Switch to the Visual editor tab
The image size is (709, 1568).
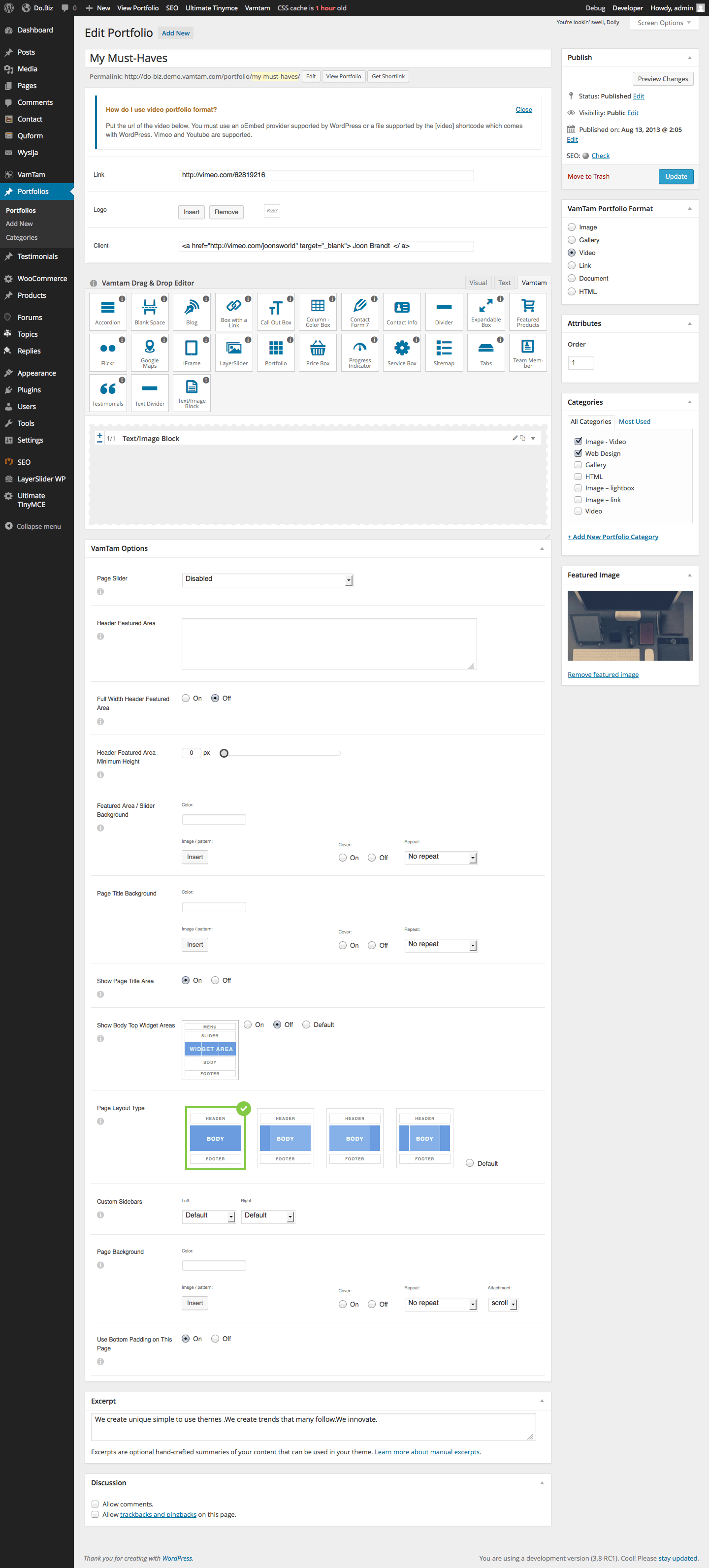tap(478, 283)
